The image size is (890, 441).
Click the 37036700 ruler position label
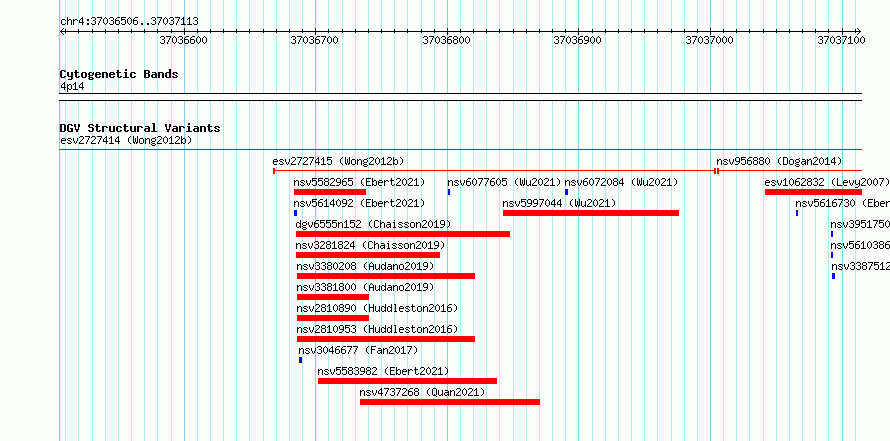pyautogui.click(x=314, y=40)
